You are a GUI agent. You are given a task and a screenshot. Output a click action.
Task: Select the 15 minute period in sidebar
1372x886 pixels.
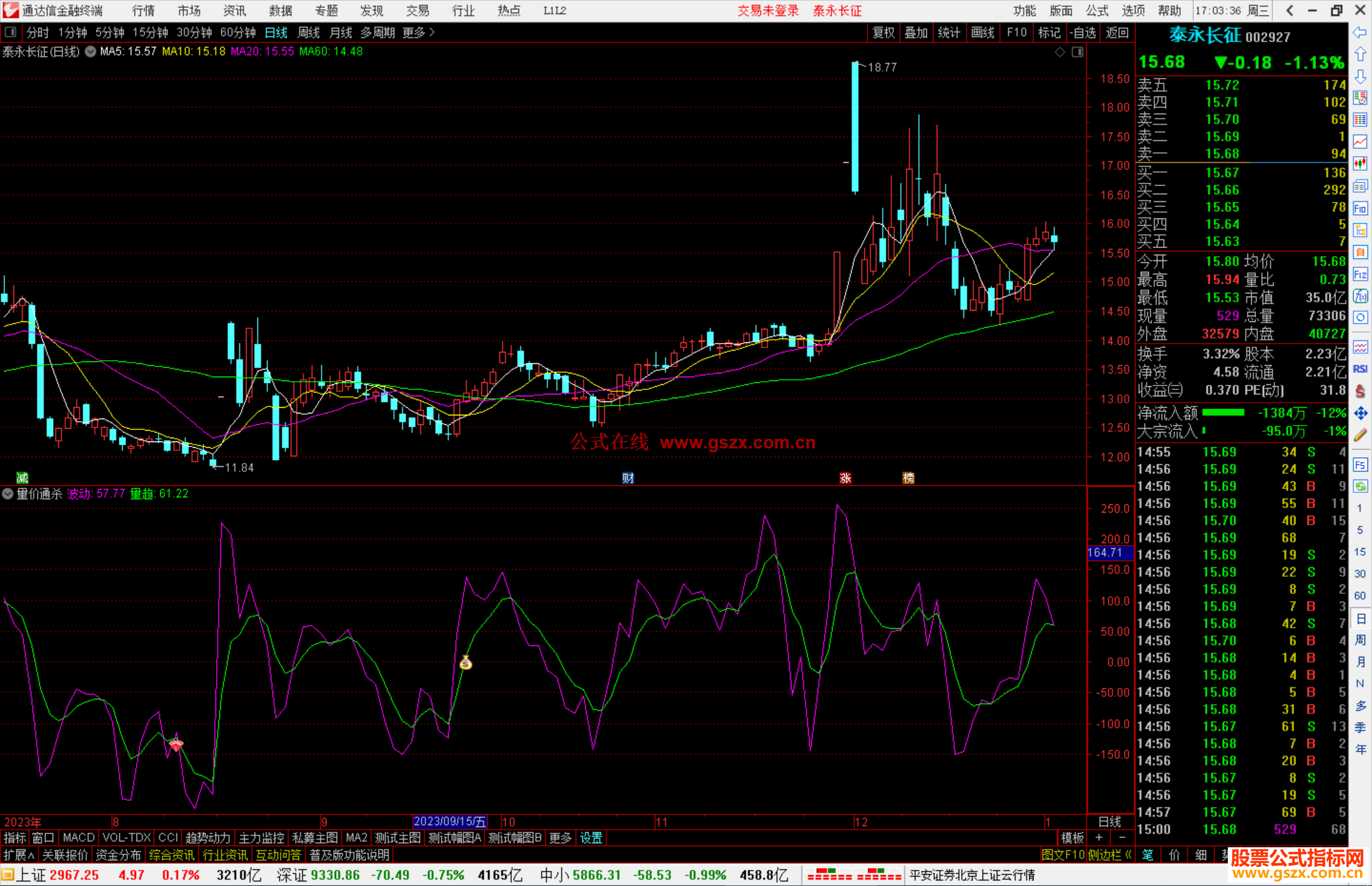pos(1360,552)
